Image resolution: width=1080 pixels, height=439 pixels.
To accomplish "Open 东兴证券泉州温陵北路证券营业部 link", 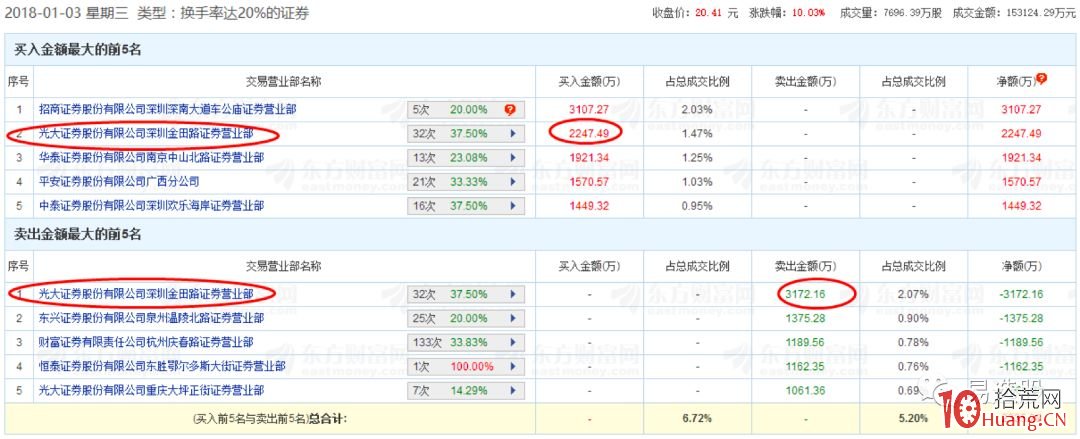I will click(152, 318).
